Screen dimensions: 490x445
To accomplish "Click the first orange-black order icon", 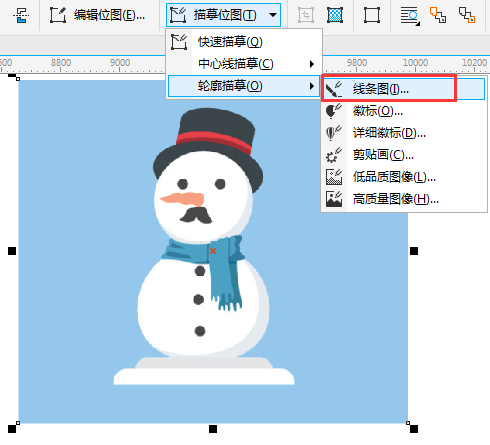I will 438,15.
